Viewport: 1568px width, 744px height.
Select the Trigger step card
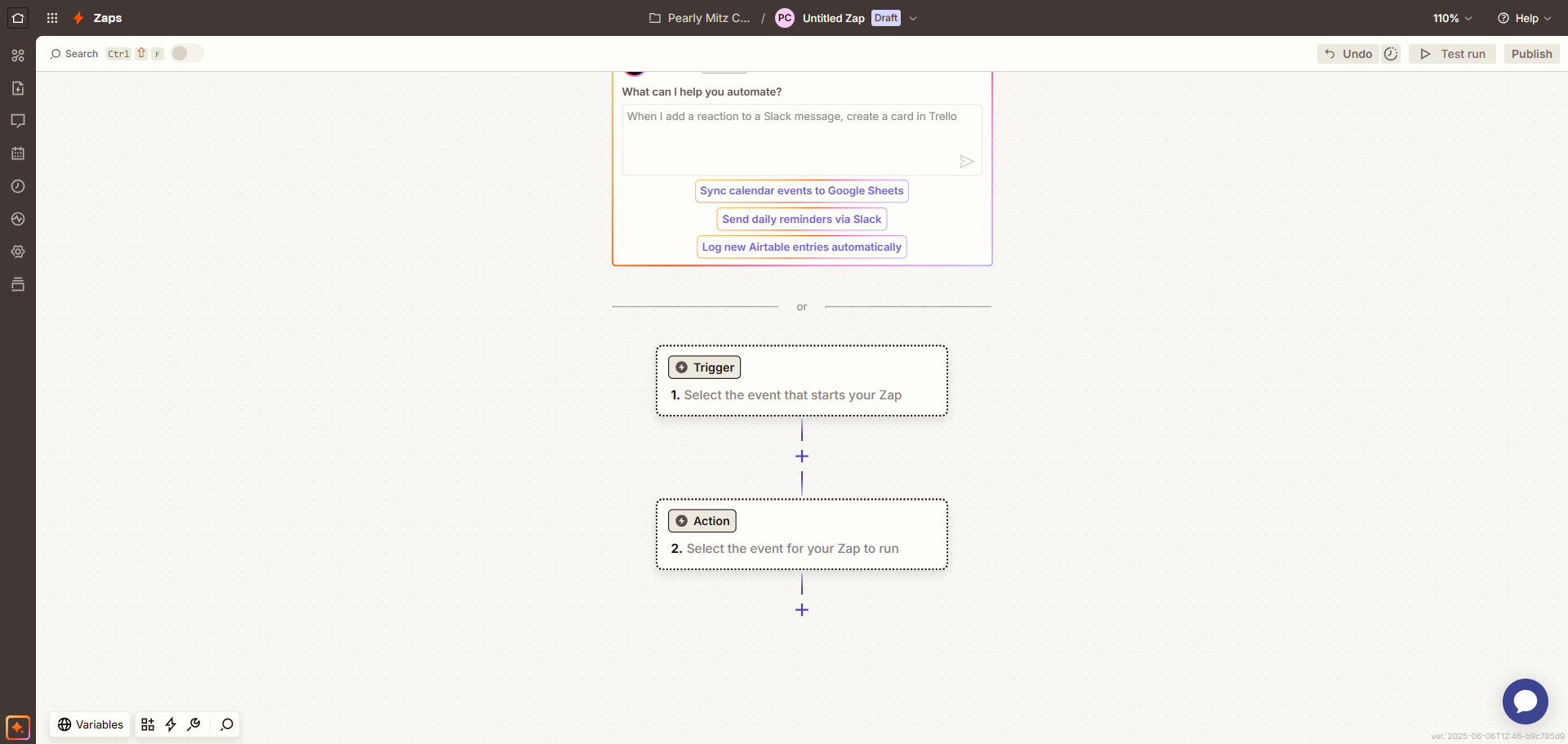(x=802, y=381)
